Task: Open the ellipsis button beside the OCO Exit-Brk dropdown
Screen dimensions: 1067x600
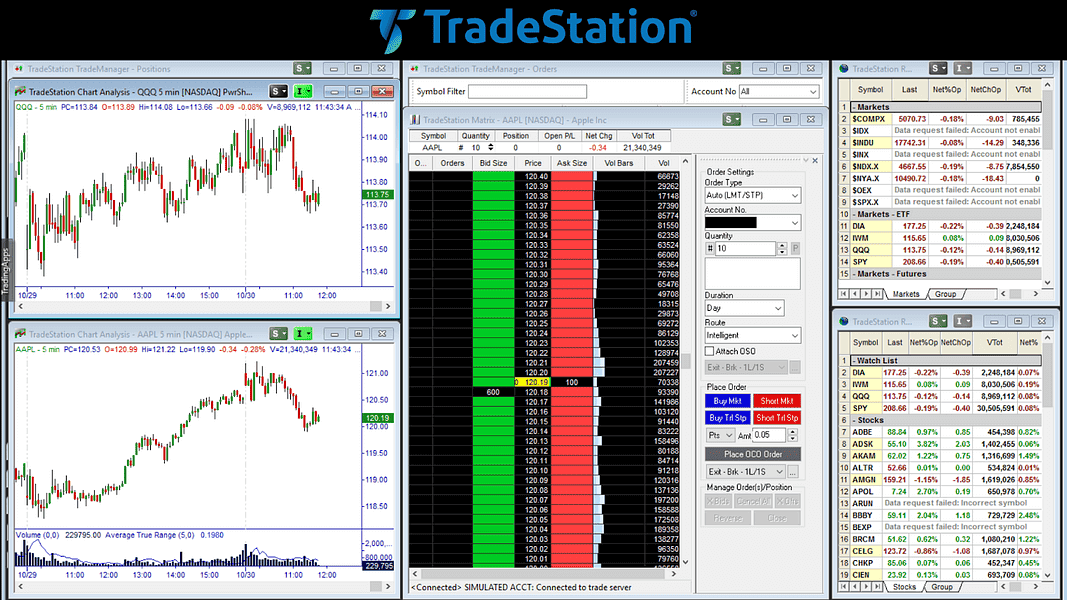Action: pyautogui.click(x=793, y=471)
